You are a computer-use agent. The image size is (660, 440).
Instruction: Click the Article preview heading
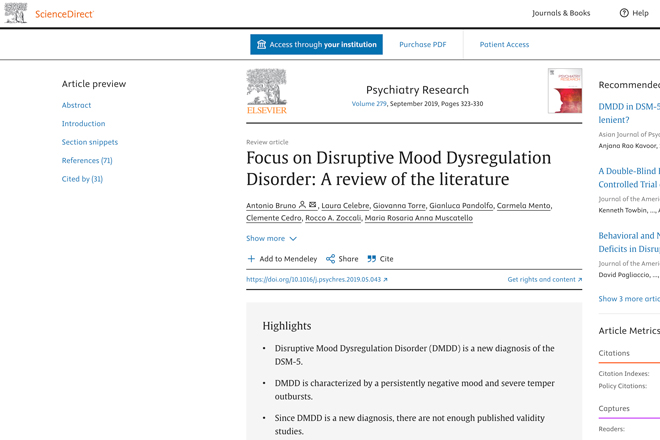pos(94,84)
